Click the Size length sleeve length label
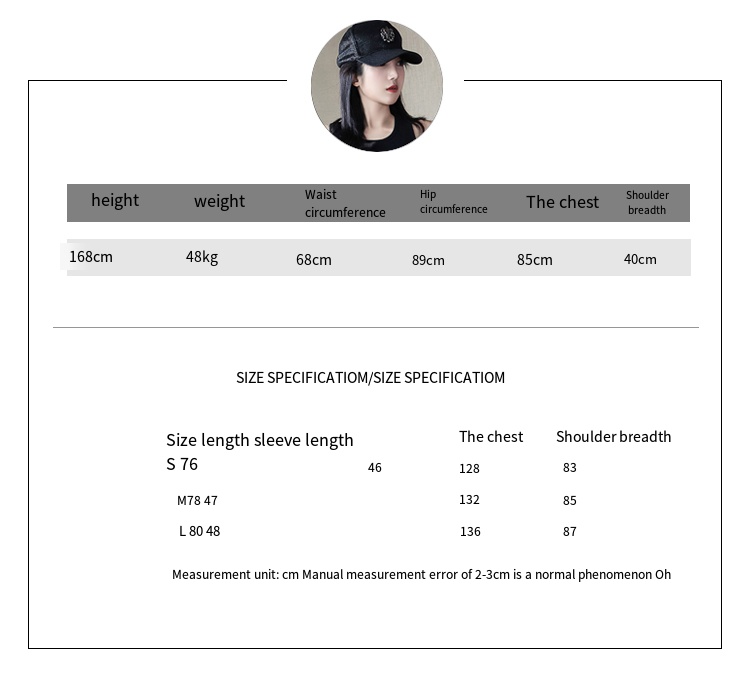750x675 pixels. click(260, 440)
